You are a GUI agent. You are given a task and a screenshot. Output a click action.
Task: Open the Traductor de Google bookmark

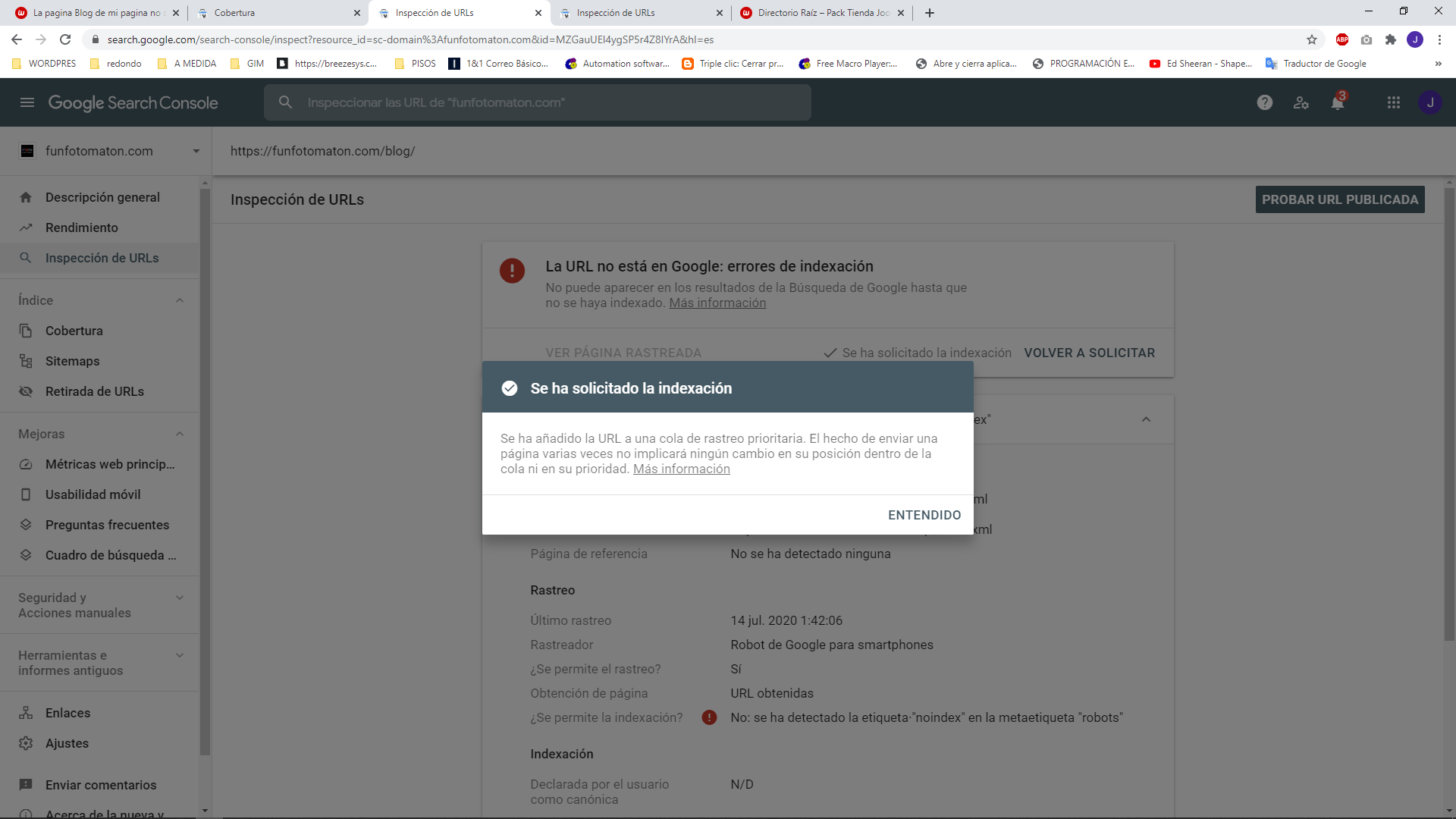coord(1316,64)
